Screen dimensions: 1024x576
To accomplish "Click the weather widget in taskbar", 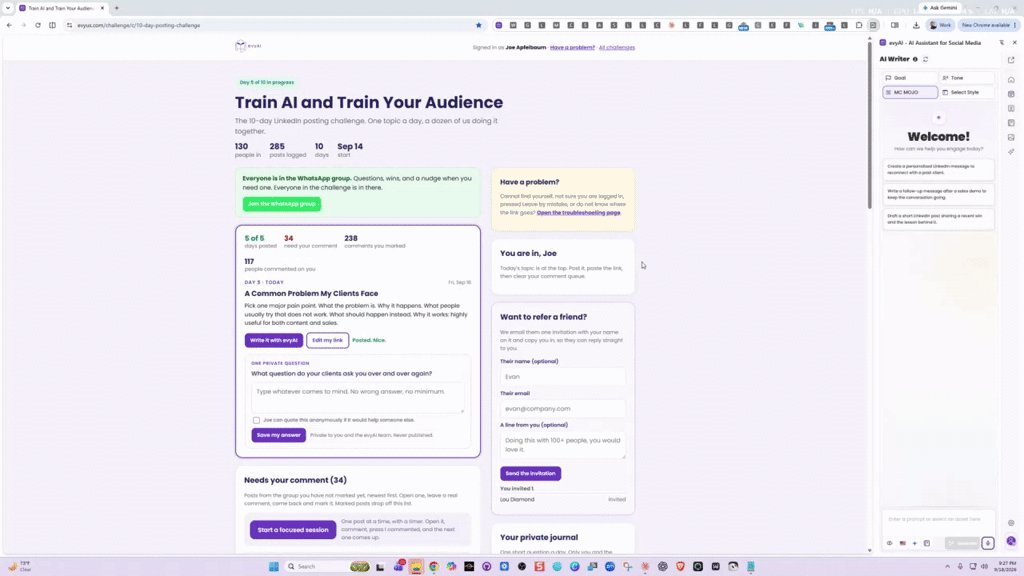I will [20, 566].
